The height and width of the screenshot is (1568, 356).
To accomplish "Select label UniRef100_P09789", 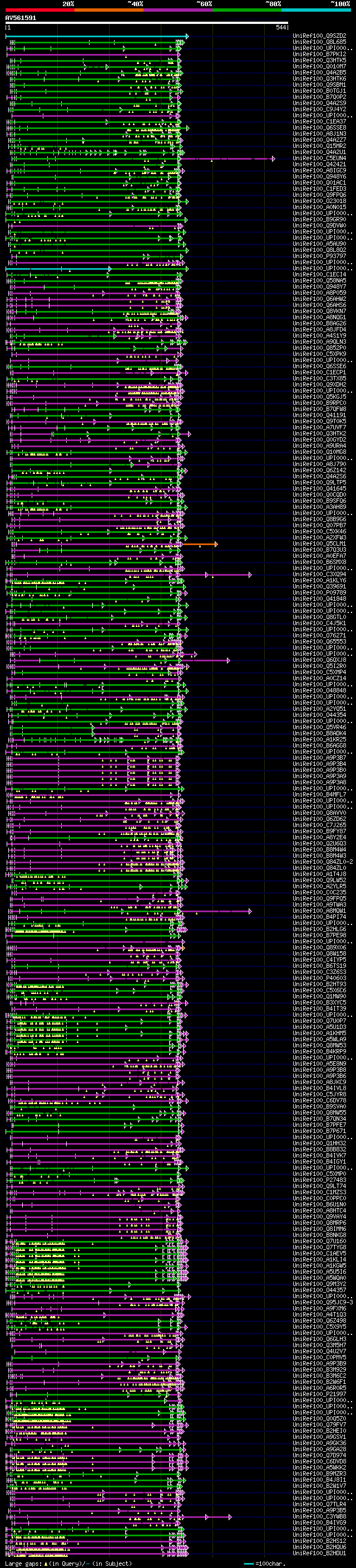I will [319, 592].
